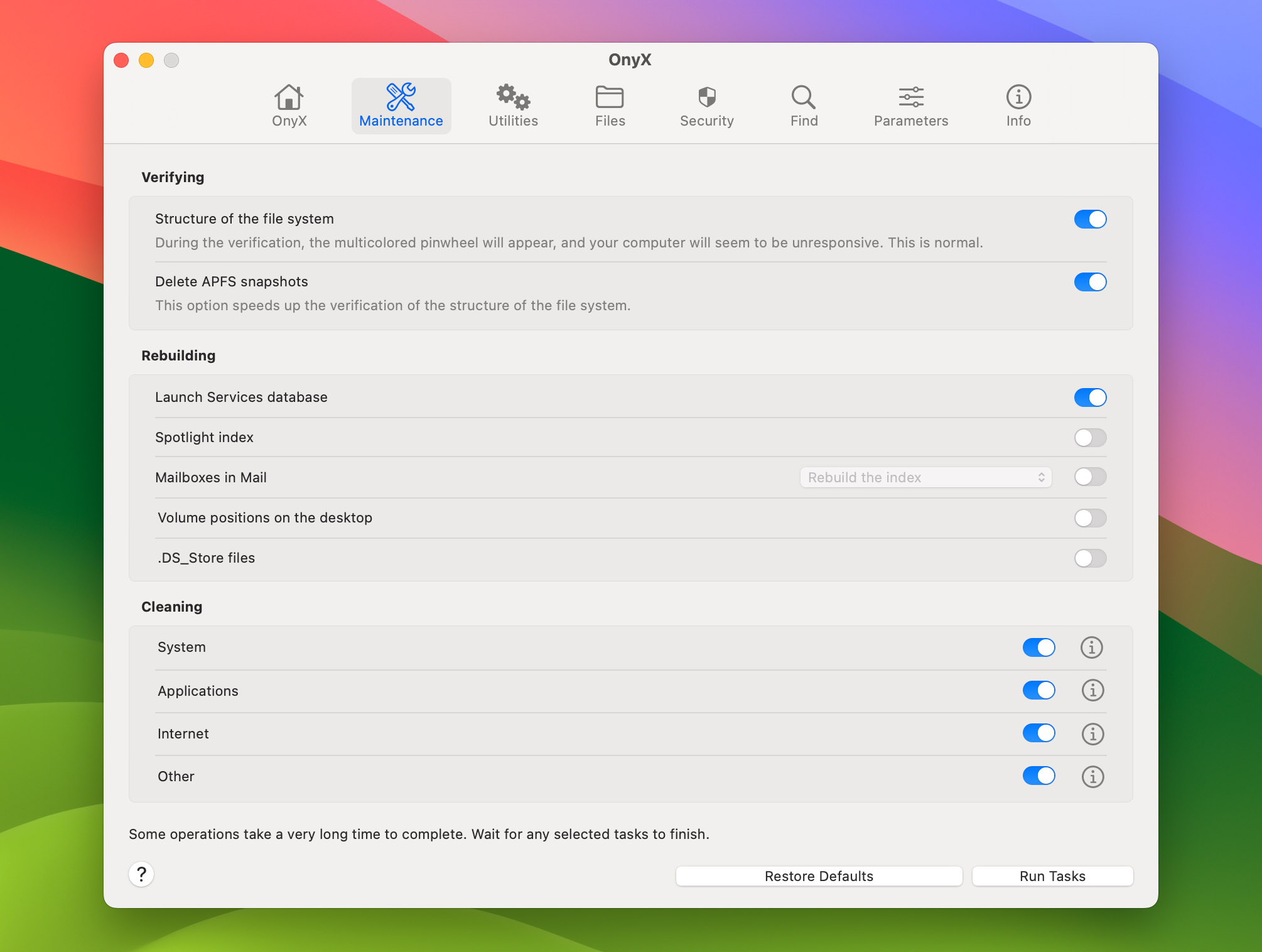Screen dimensions: 1262x952
Task: Click the 'Applications' row label
Action: 198,691
